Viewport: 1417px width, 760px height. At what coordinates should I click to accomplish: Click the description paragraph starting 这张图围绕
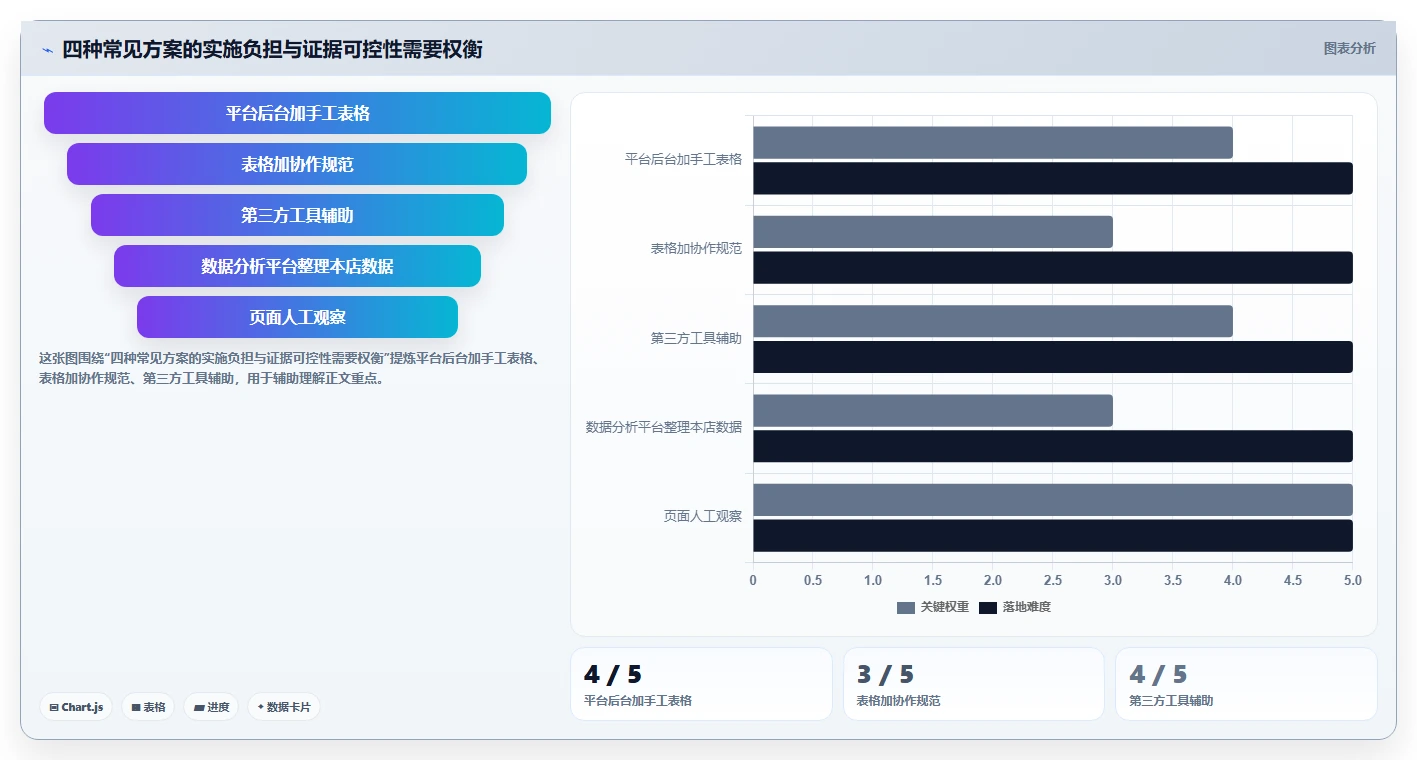(x=290, y=368)
